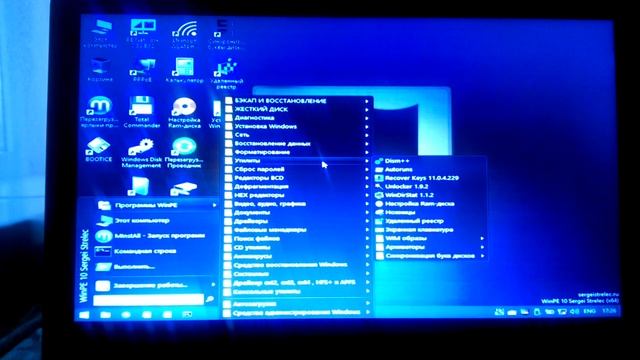Open the Форматирование category
Screen dimensions: 640x360
coord(298,152)
